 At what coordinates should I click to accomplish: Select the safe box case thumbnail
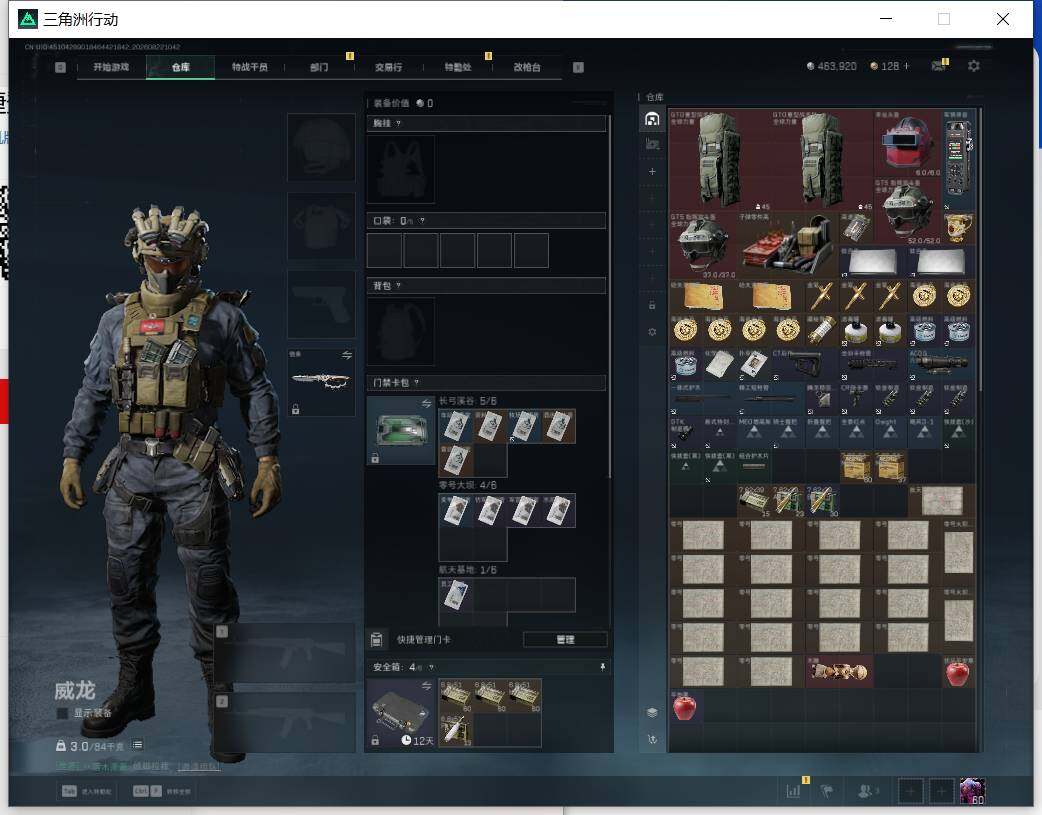(401, 713)
